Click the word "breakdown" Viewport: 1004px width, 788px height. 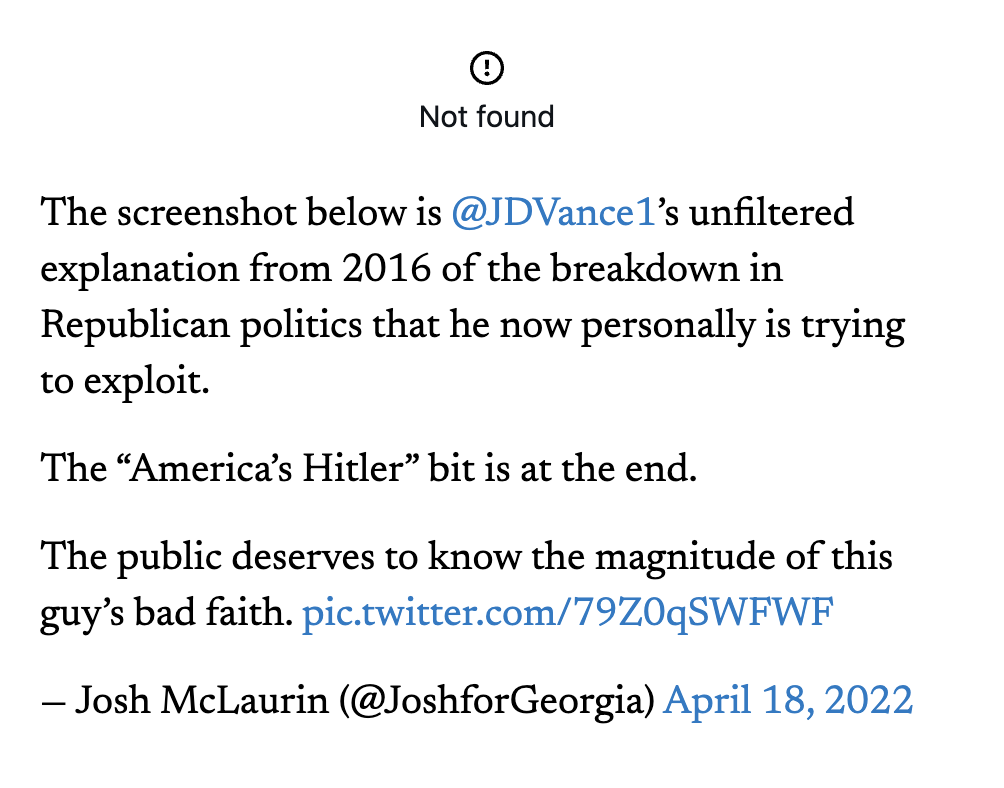coord(645,268)
